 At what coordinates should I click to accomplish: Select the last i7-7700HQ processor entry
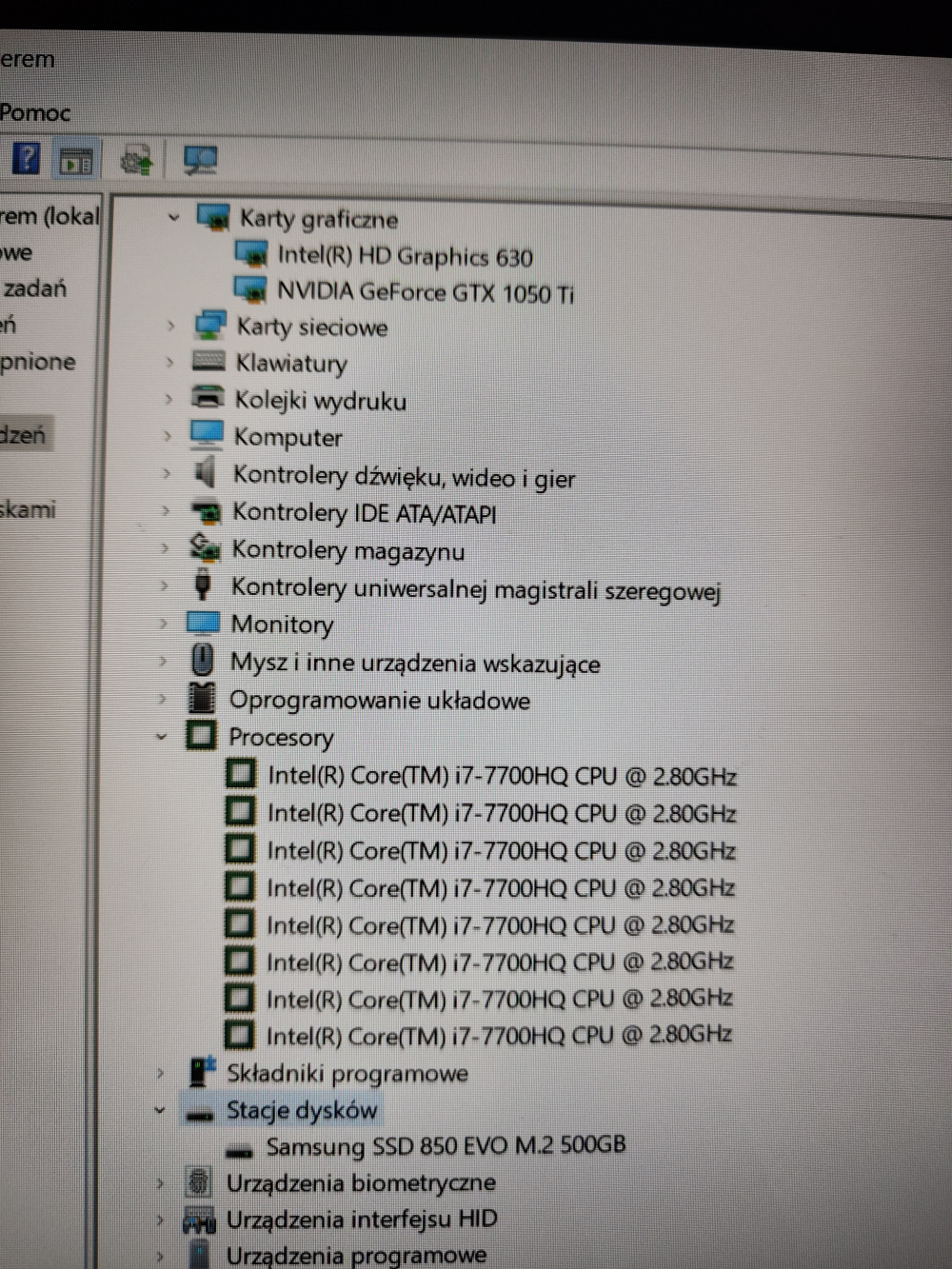click(499, 1035)
